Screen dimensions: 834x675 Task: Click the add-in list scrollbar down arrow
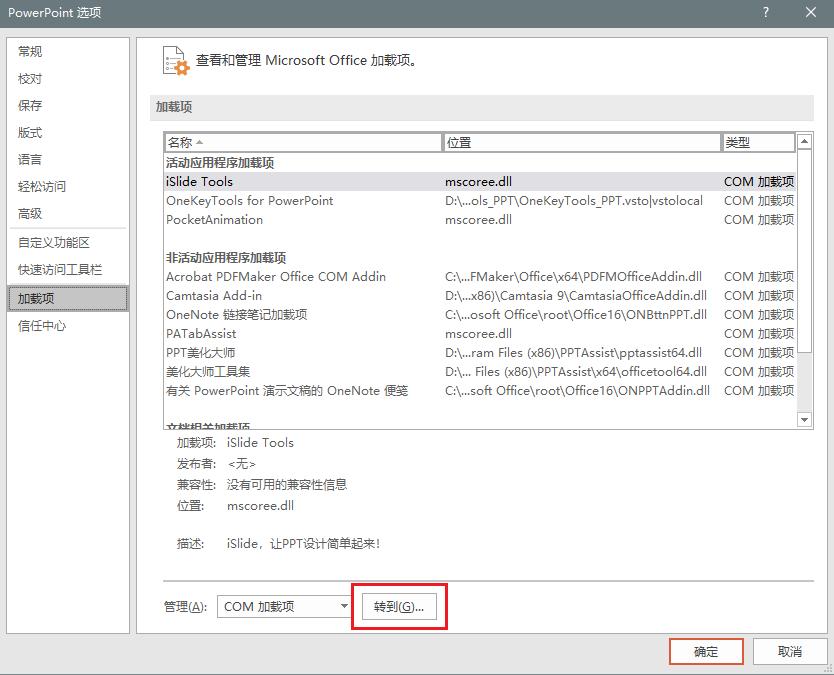[x=804, y=419]
